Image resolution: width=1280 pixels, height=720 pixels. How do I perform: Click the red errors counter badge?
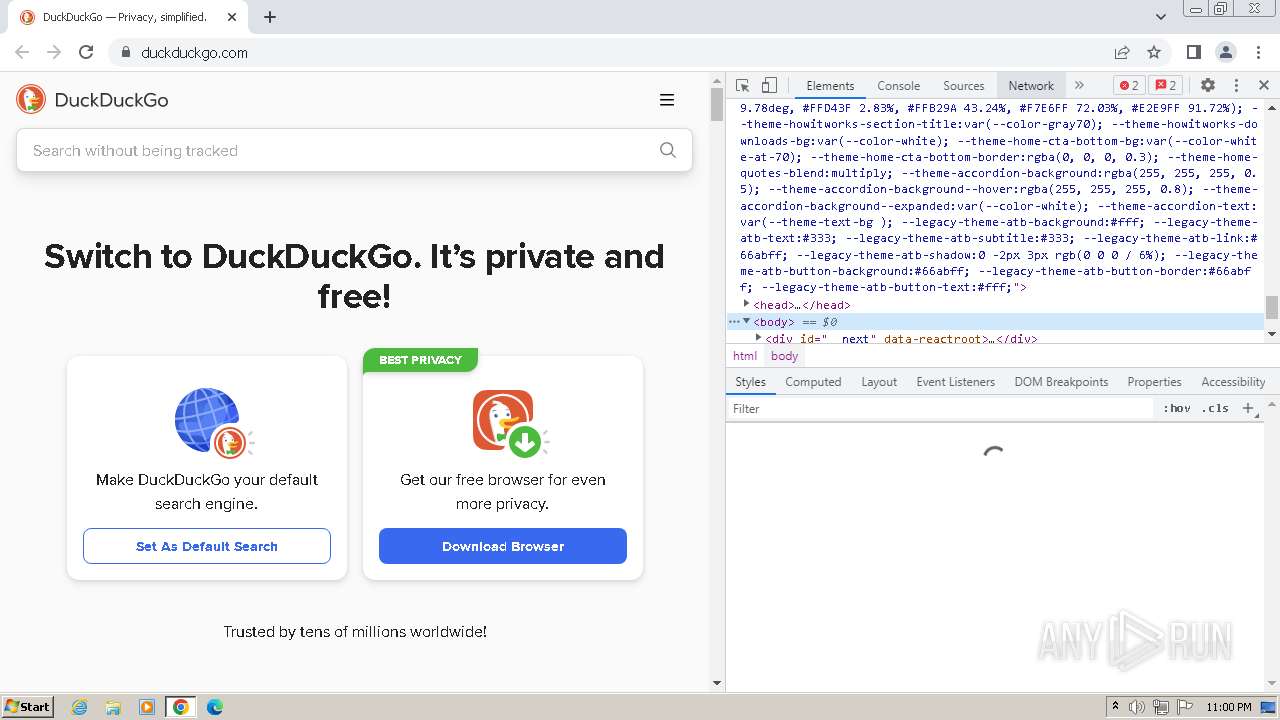1130,85
